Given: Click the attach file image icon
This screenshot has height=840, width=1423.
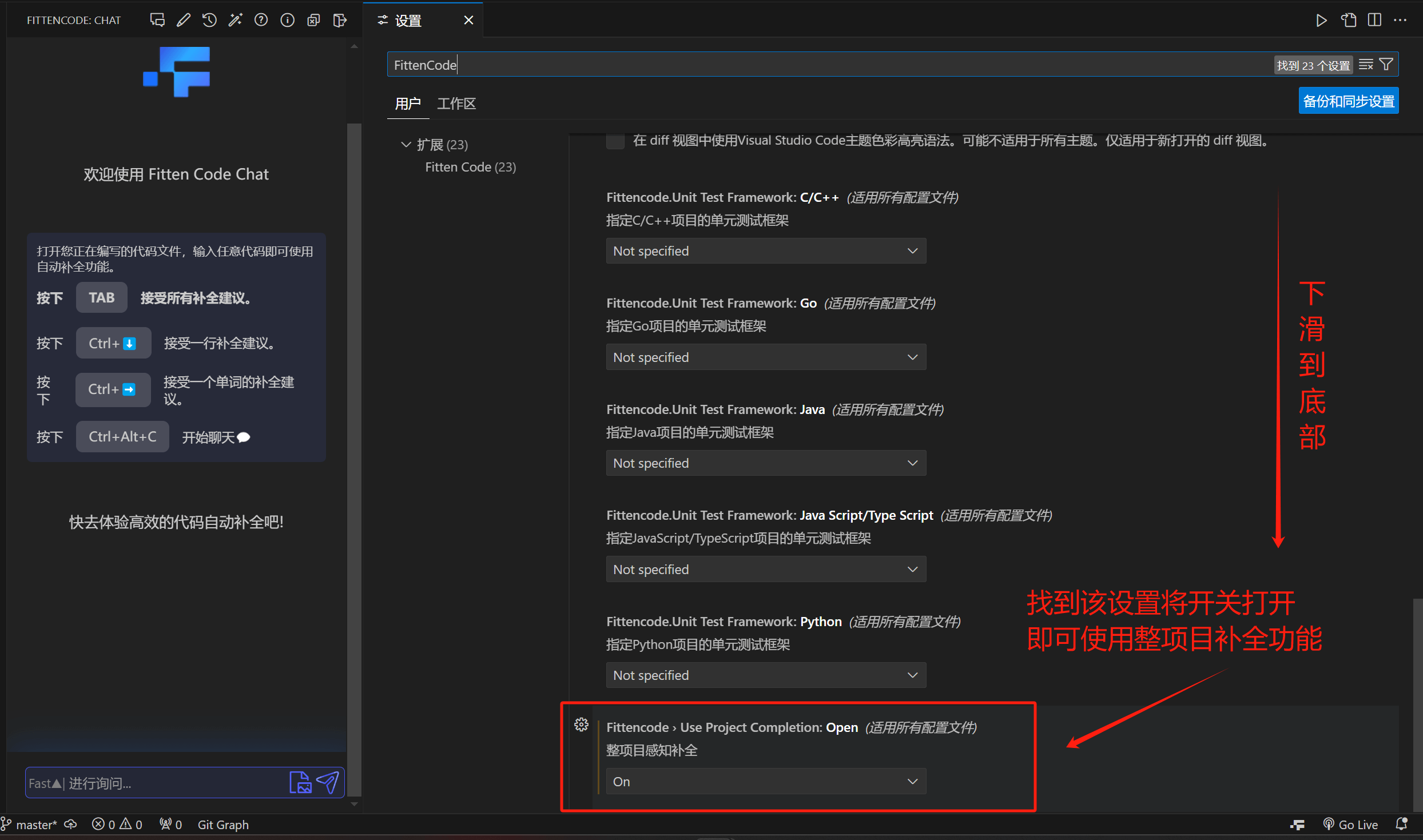Looking at the screenshot, I should tap(300, 782).
